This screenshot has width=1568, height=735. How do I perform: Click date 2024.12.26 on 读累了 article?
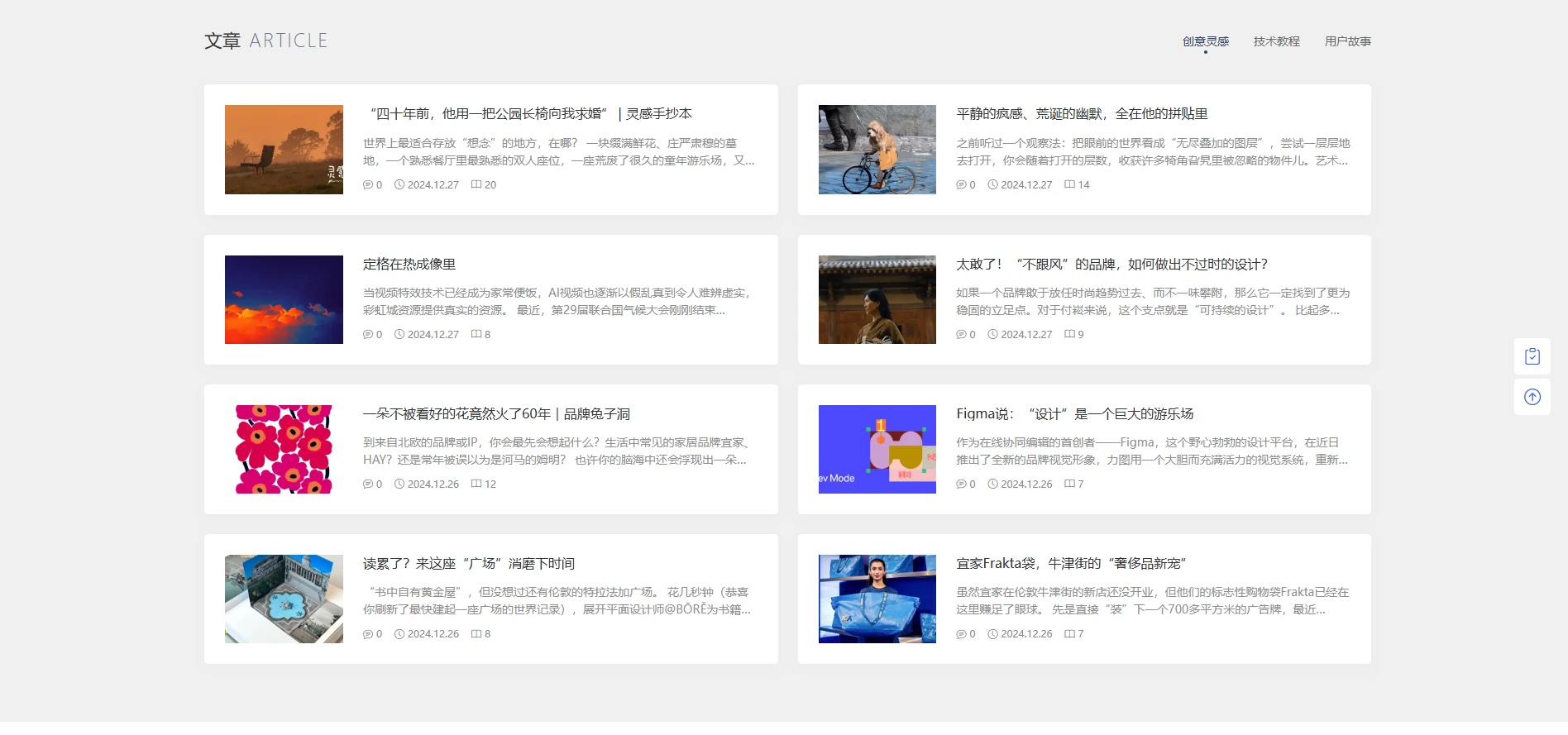[x=433, y=634]
